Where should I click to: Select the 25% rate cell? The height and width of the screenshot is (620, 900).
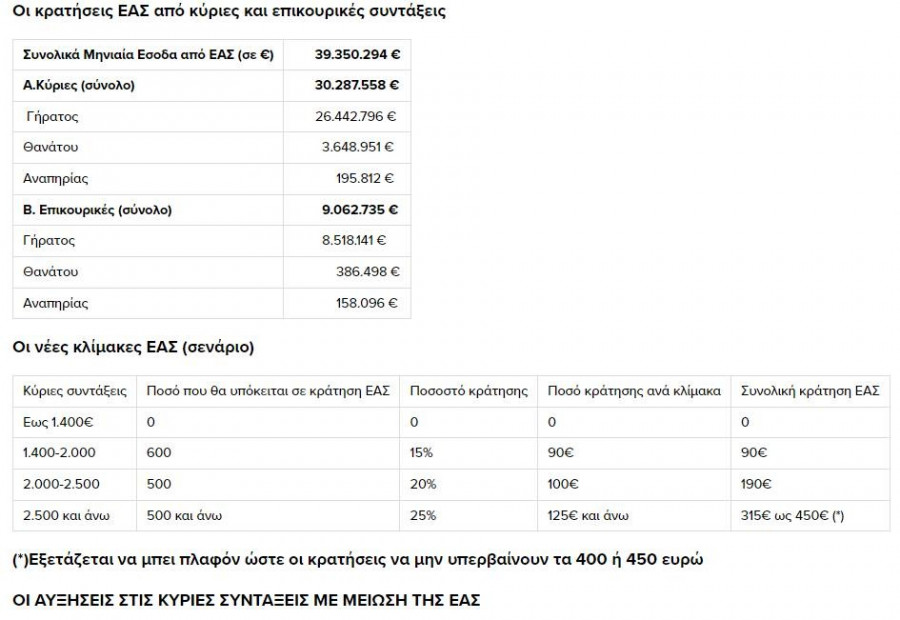(x=422, y=514)
